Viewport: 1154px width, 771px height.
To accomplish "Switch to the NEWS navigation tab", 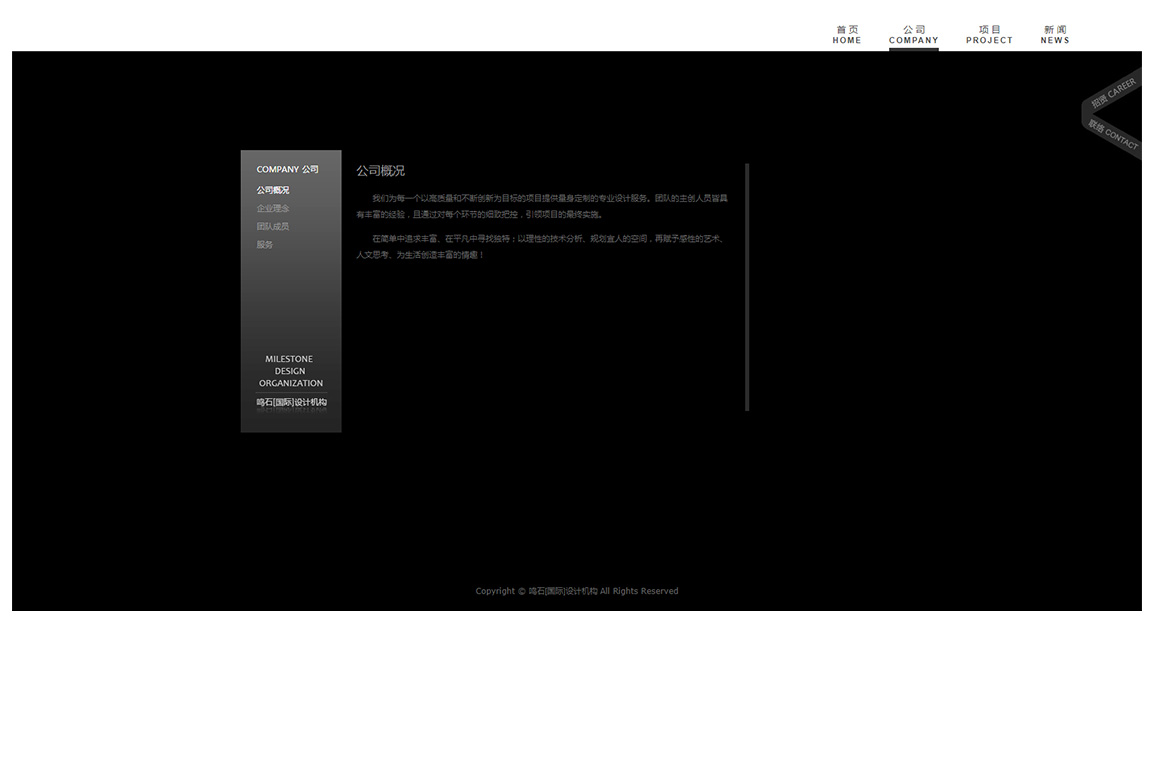I will coord(1055,35).
